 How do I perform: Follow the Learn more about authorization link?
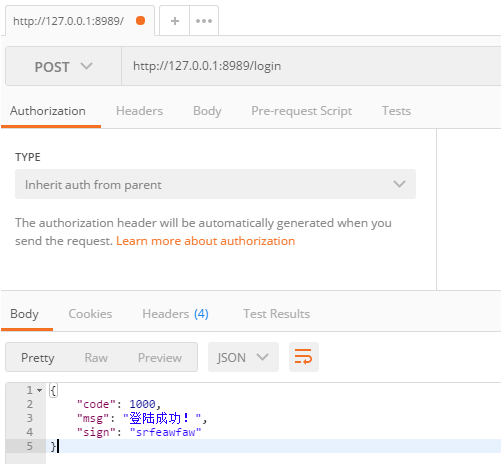coord(205,241)
